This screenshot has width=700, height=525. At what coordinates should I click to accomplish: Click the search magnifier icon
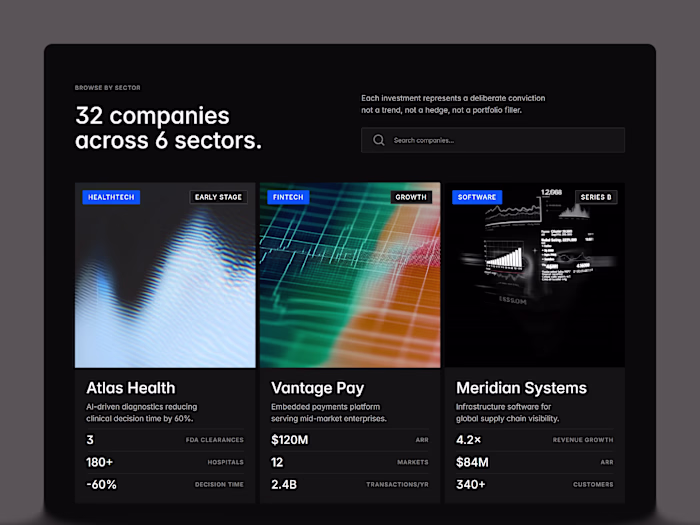(x=379, y=140)
